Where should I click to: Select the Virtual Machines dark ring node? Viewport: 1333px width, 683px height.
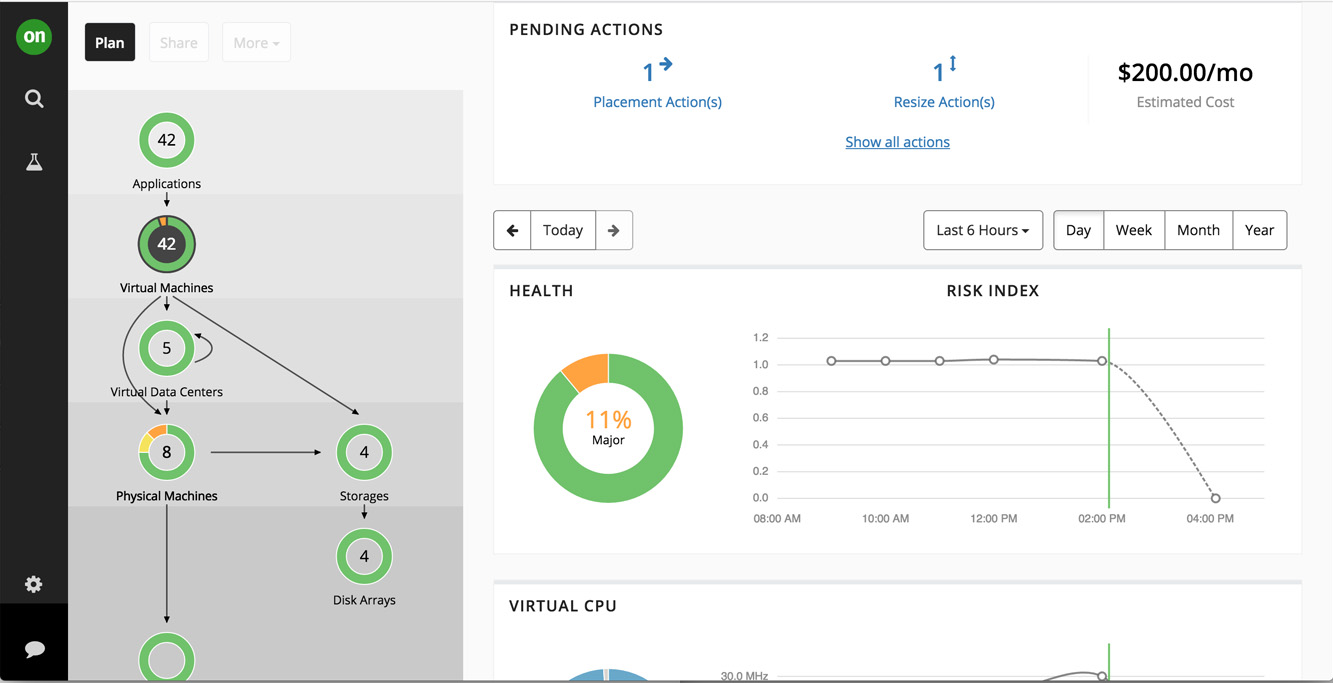pos(167,244)
